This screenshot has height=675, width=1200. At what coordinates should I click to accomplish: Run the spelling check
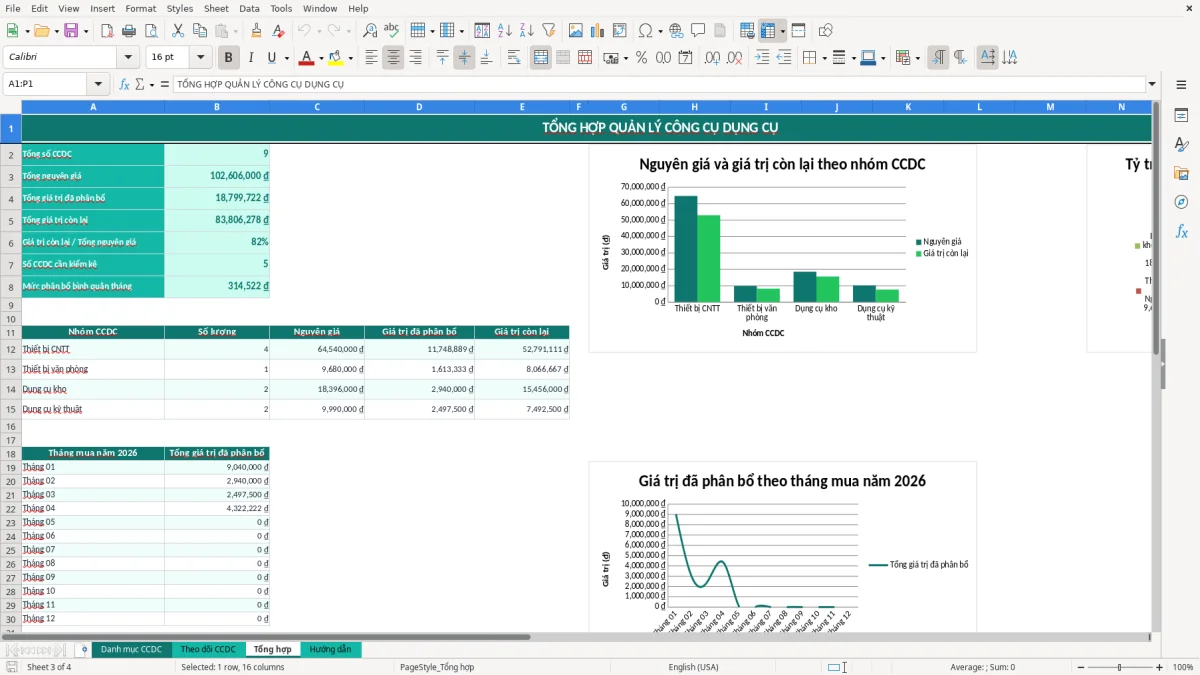pos(392,31)
